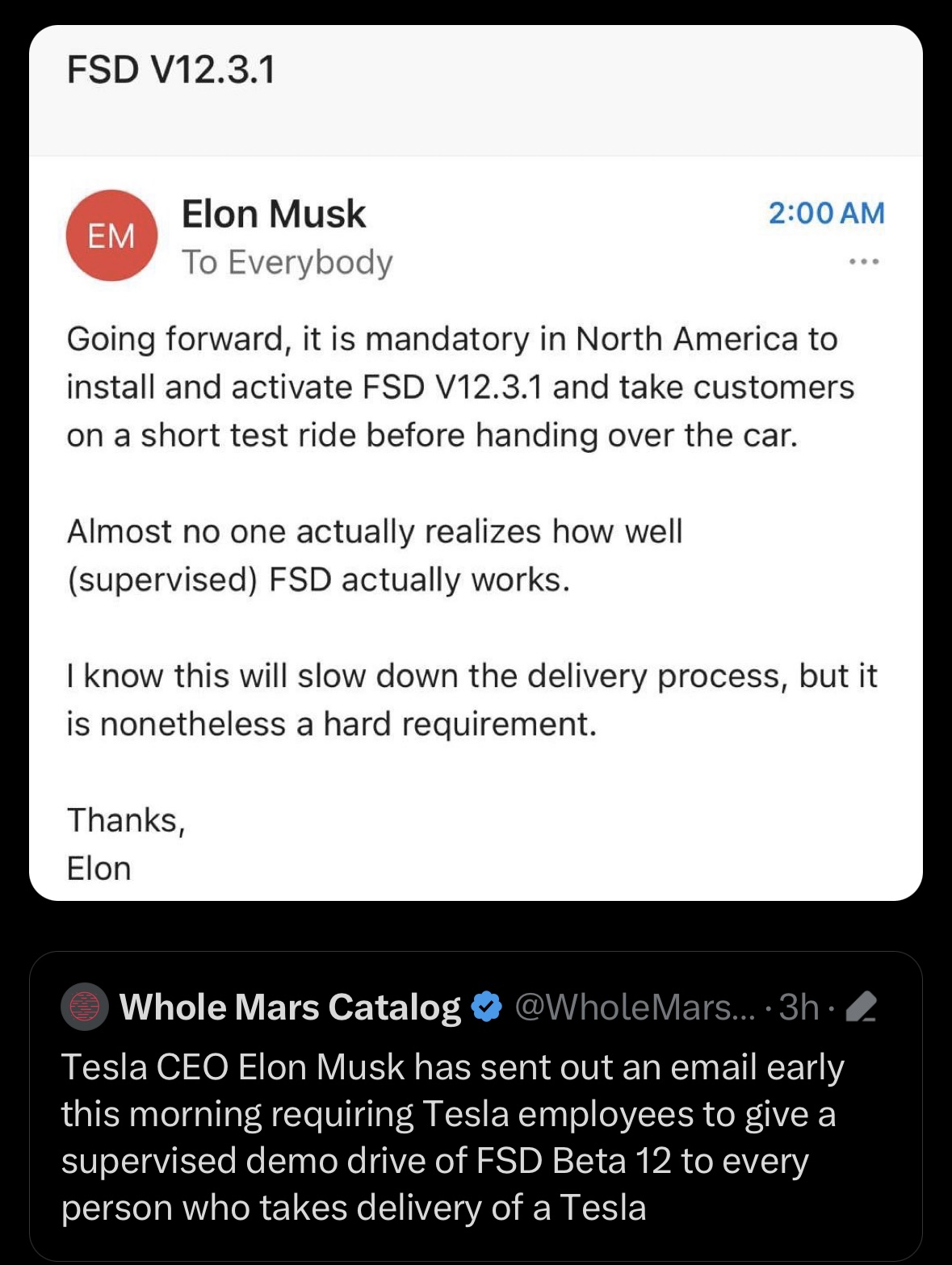Click the 2:00 AM email timestamp

coord(826,213)
